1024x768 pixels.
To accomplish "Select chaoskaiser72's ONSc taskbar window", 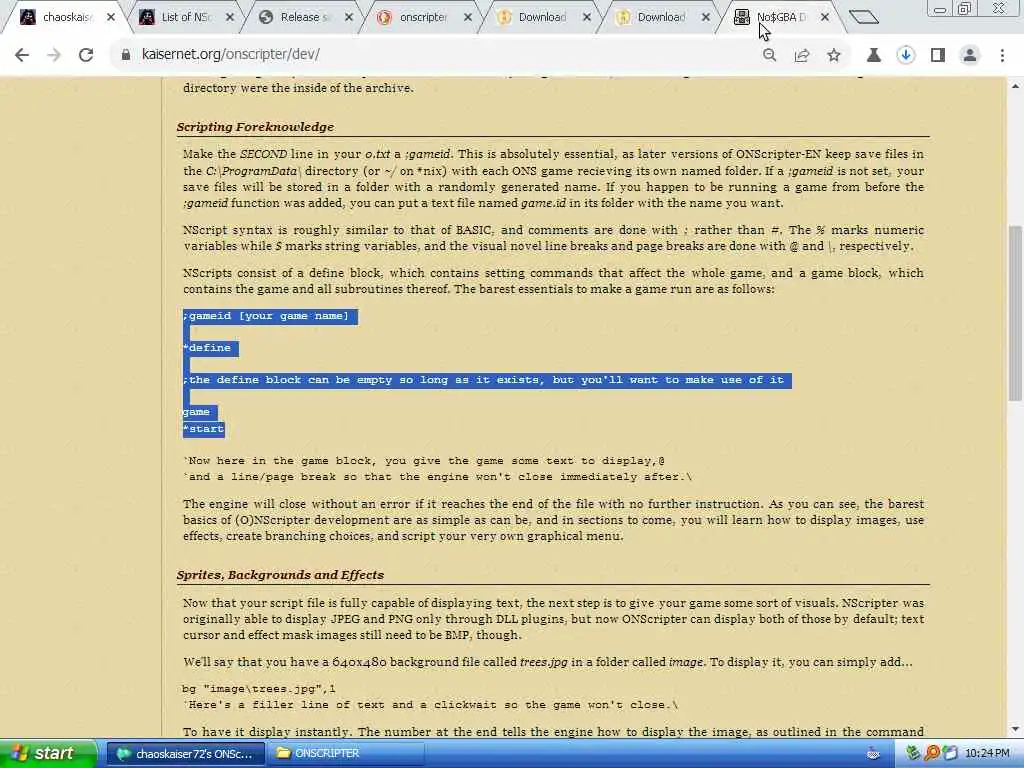I will pos(185,754).
